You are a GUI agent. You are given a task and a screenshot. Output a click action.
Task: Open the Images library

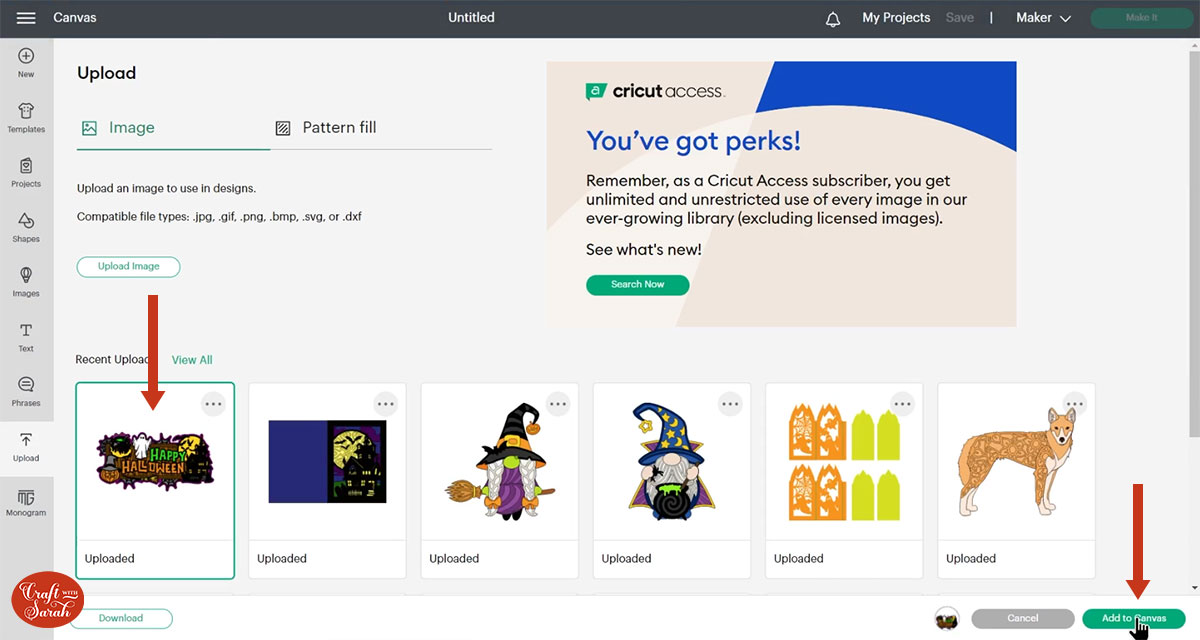[x=26, y=281]
